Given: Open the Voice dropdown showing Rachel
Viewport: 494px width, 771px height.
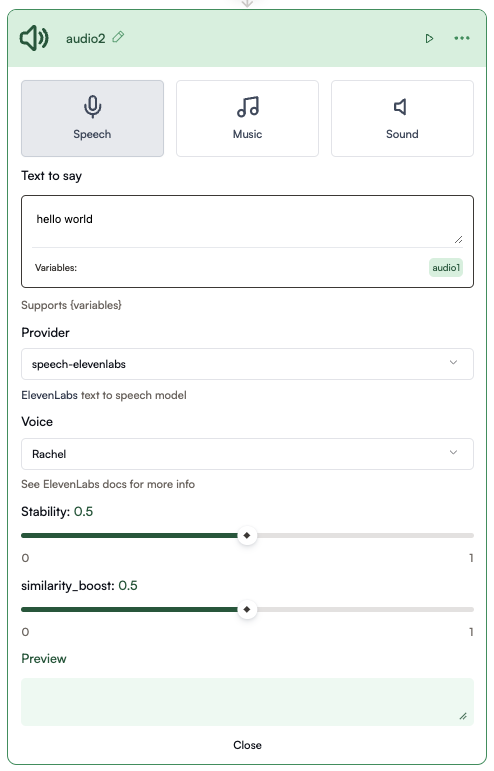Looking at the screenshot, I should (x=247, y=454).
